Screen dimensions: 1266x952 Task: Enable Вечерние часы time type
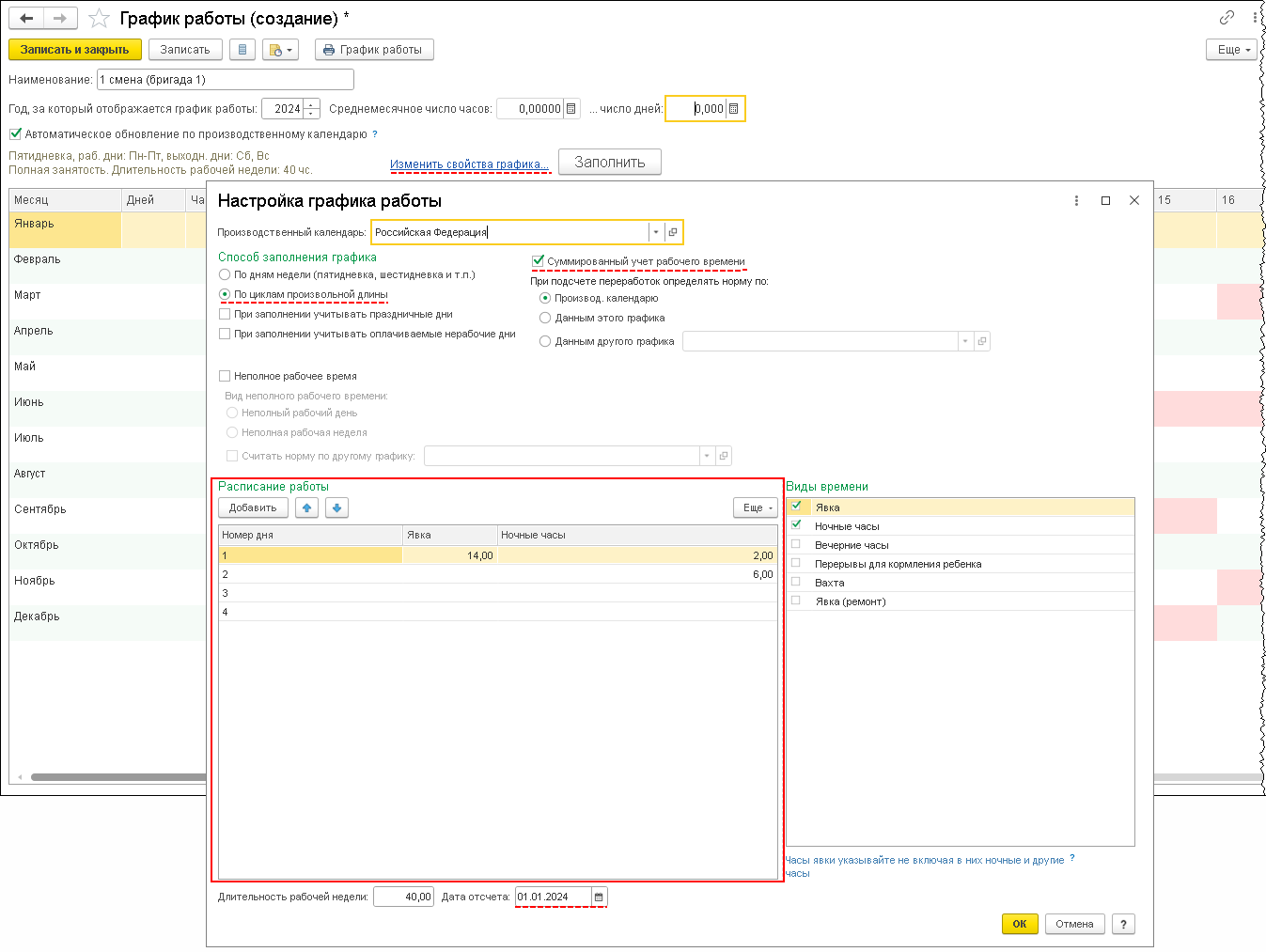pos(796,543)
